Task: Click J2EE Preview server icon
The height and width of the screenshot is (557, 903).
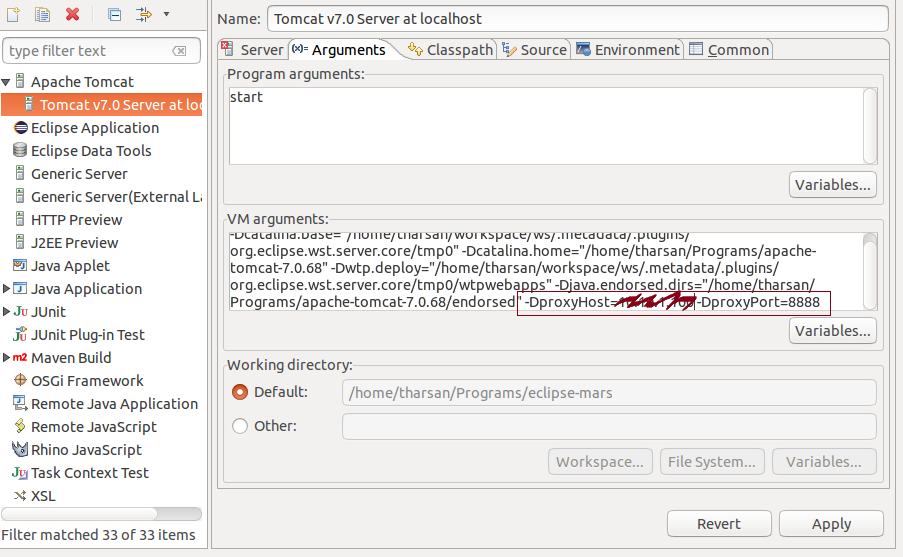Action: pyautogui.click(x=20, y=242)
